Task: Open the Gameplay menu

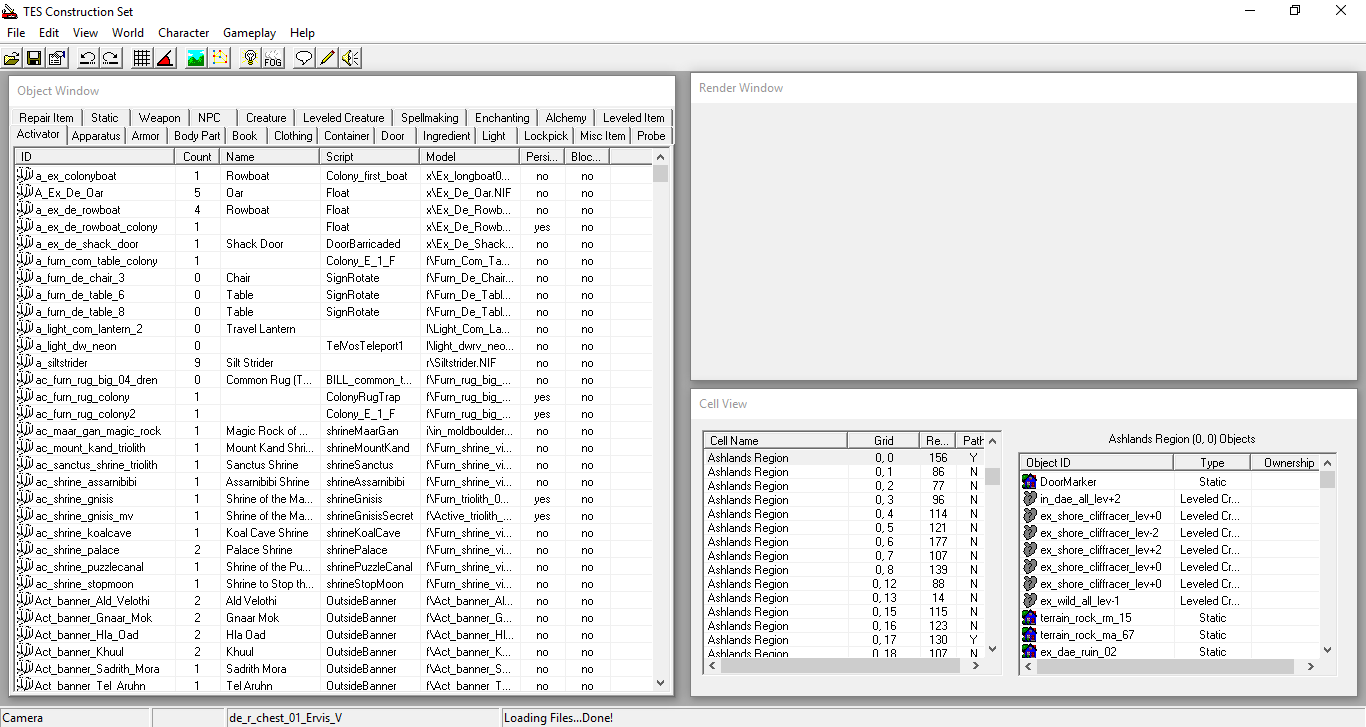Action: tap(250, 33)
